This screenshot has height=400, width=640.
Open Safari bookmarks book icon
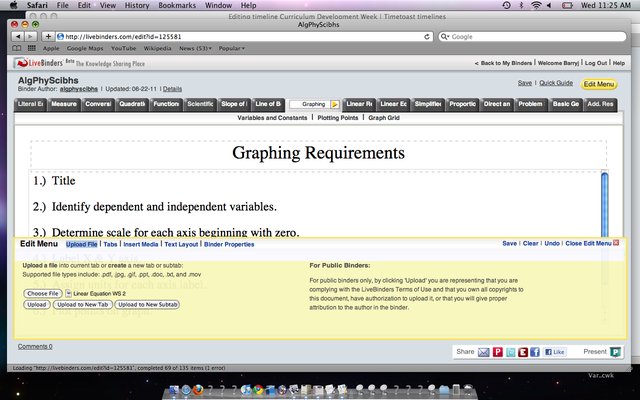click(17, 48)
